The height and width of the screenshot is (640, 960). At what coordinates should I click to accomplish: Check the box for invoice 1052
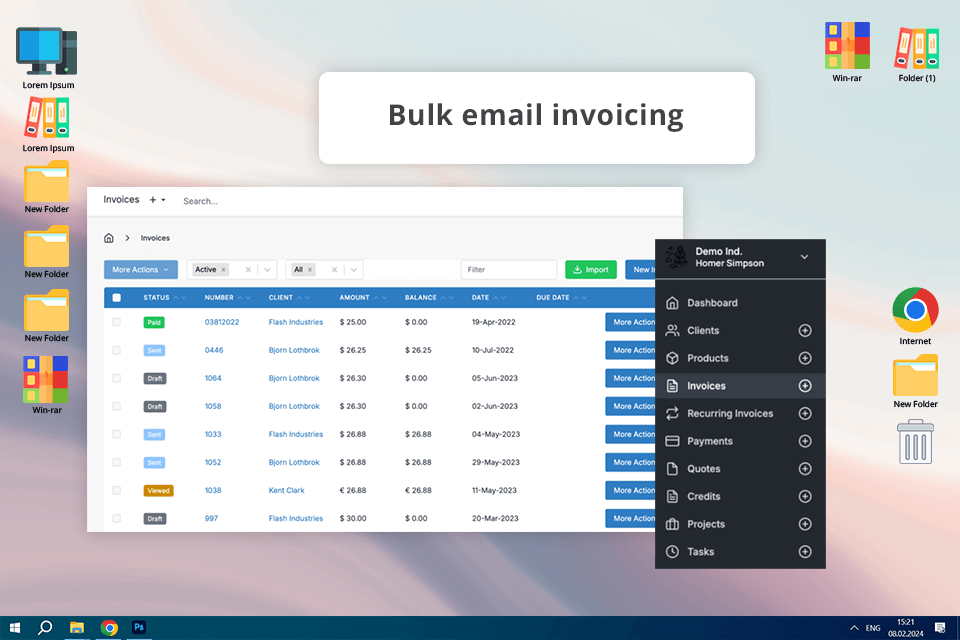click(116, 462)
